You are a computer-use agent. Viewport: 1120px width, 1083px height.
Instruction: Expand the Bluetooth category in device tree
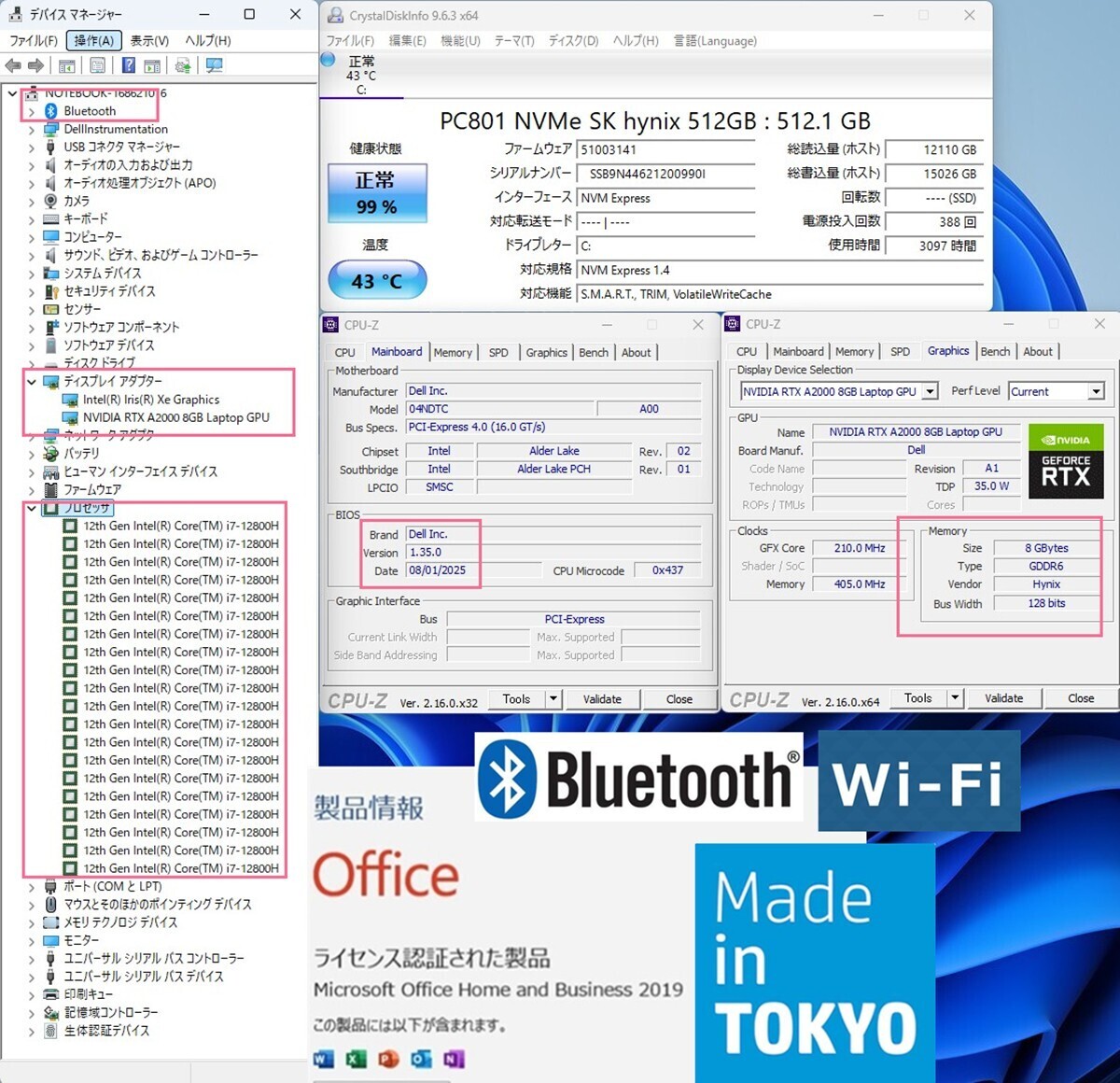(x=31, y=111)
